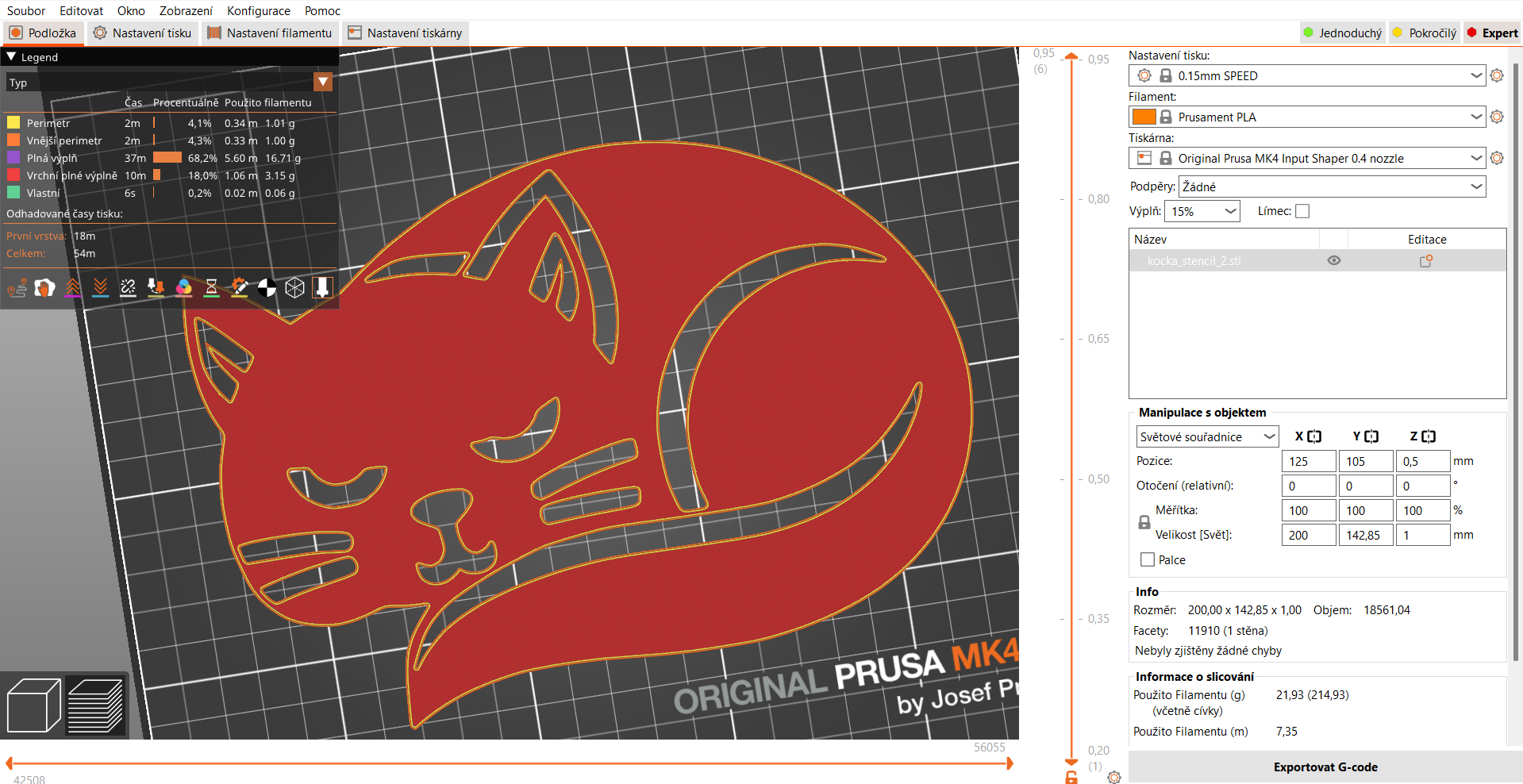Click X position field showing 125
Viewport: 1523px width, 784px height.
pos(1309,461)
